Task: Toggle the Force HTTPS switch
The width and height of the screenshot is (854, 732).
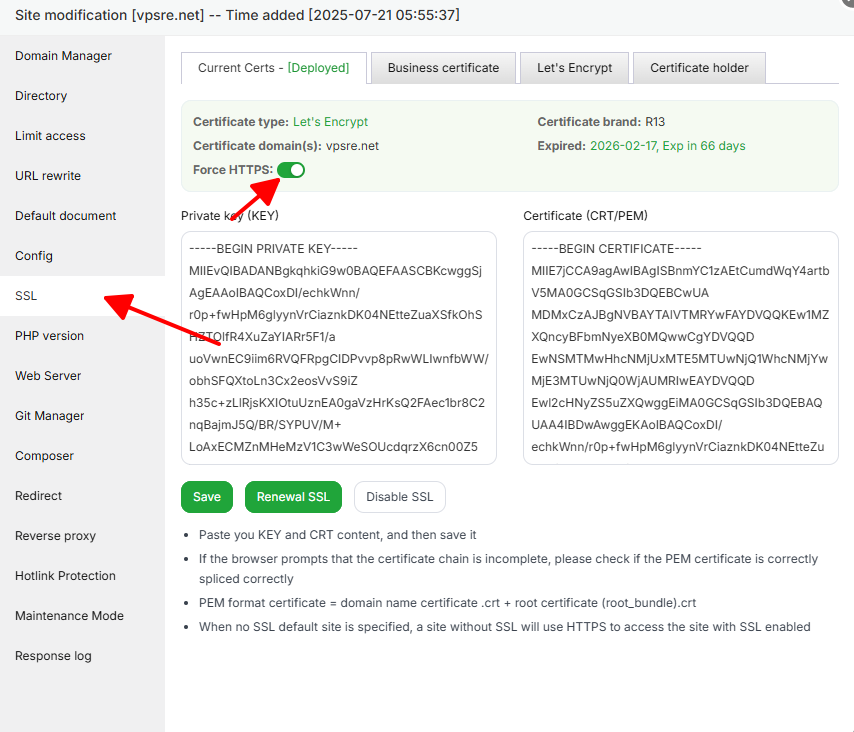Action: coord(291,170)
